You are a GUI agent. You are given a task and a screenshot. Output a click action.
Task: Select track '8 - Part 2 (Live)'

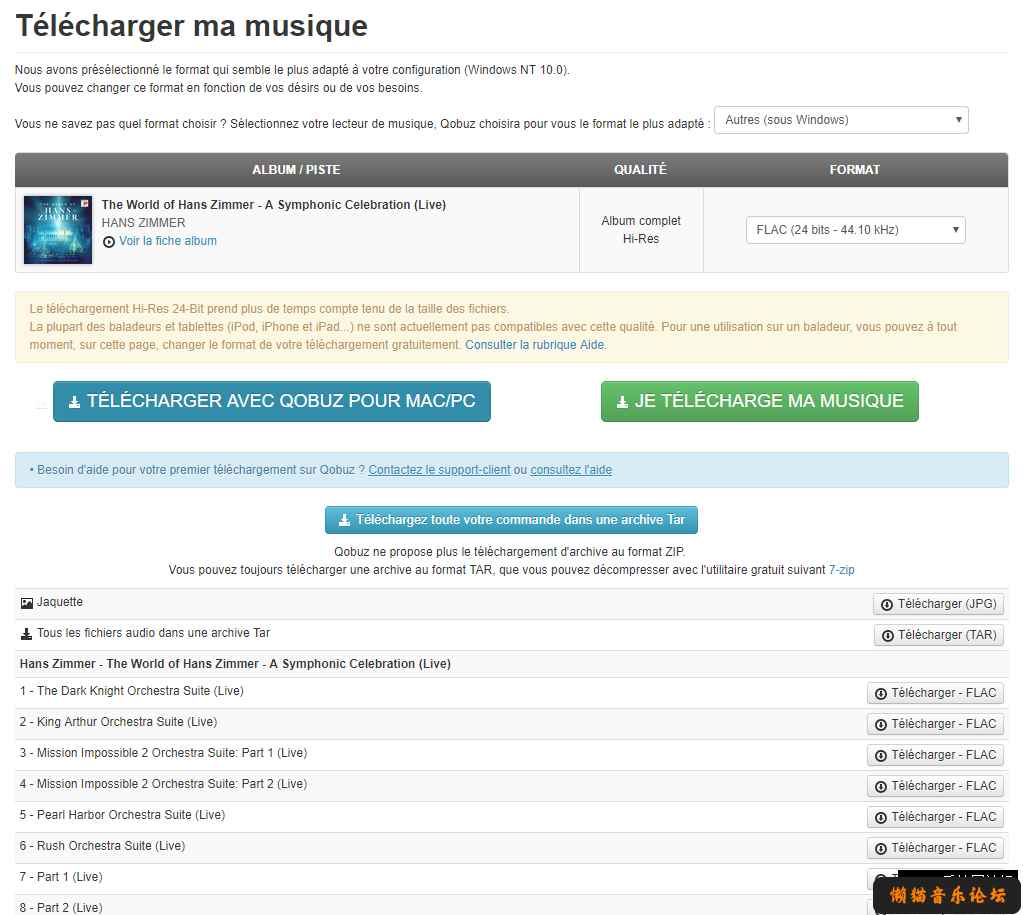click(61, 908)
